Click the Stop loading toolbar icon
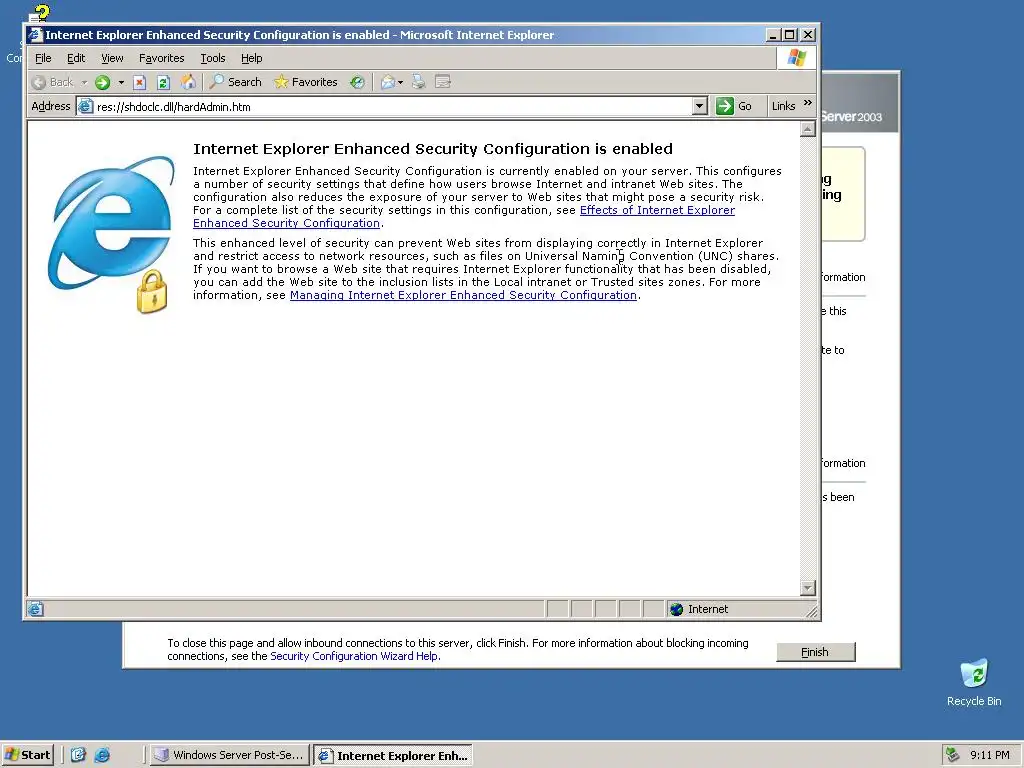Screen dimensions: 1024x768 click(139, 82)
